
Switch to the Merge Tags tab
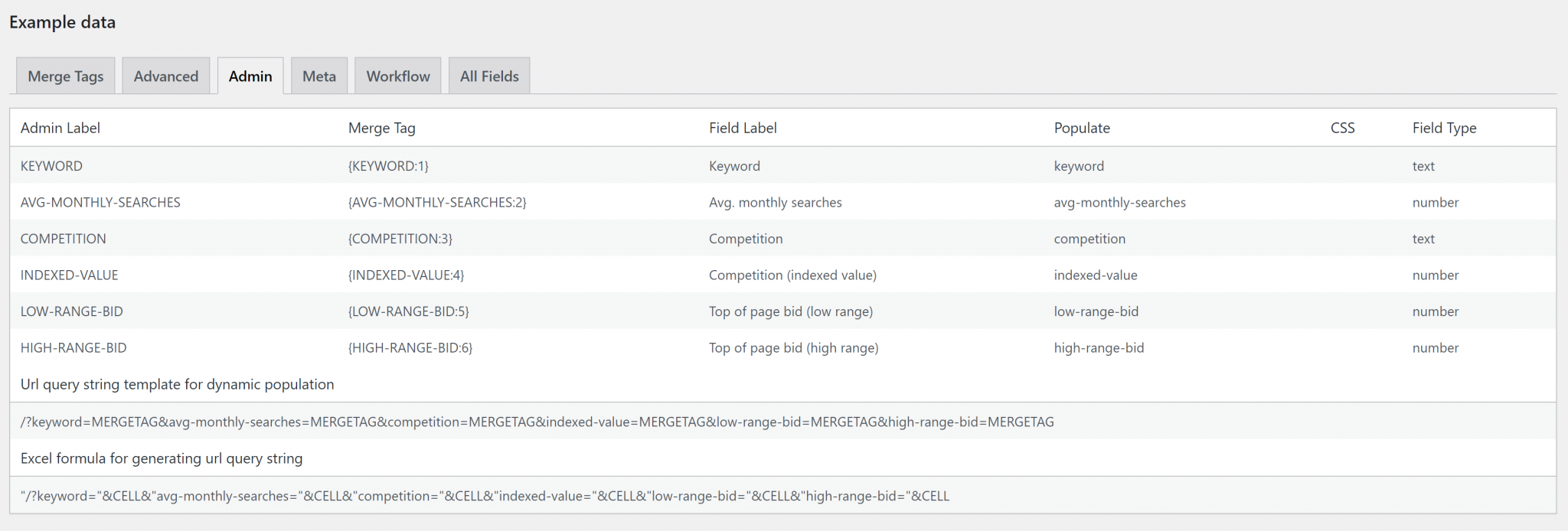[65, 77]
